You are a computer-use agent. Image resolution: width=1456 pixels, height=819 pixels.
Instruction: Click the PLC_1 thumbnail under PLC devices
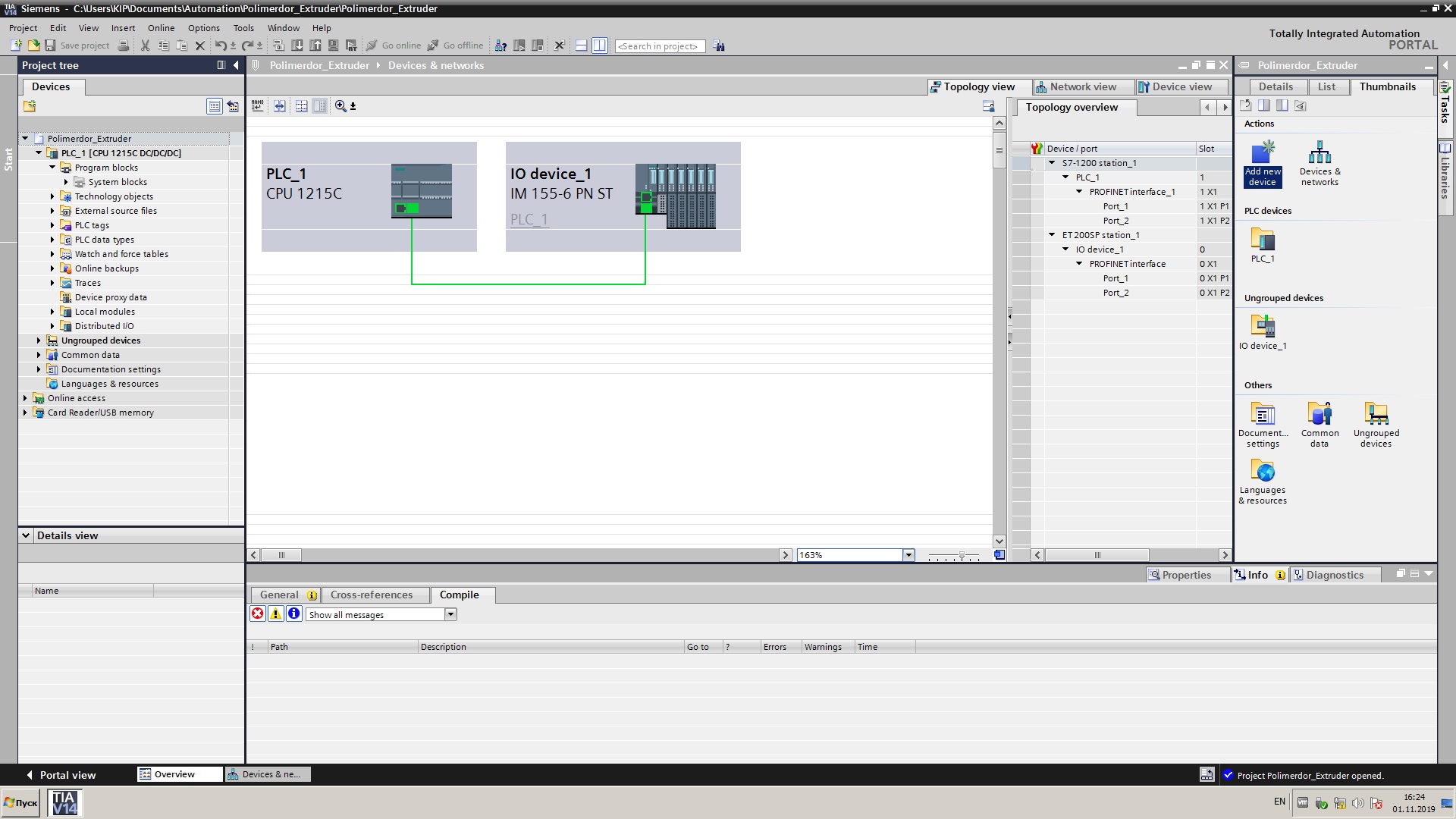(1263, 246)
